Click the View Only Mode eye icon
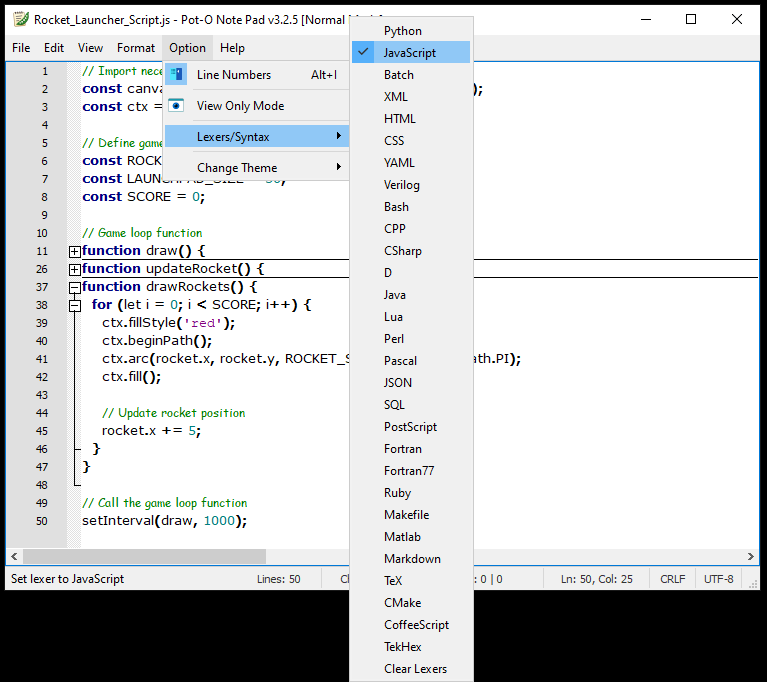The width and height of the screenshot is (767, 682). coord(176,106)
